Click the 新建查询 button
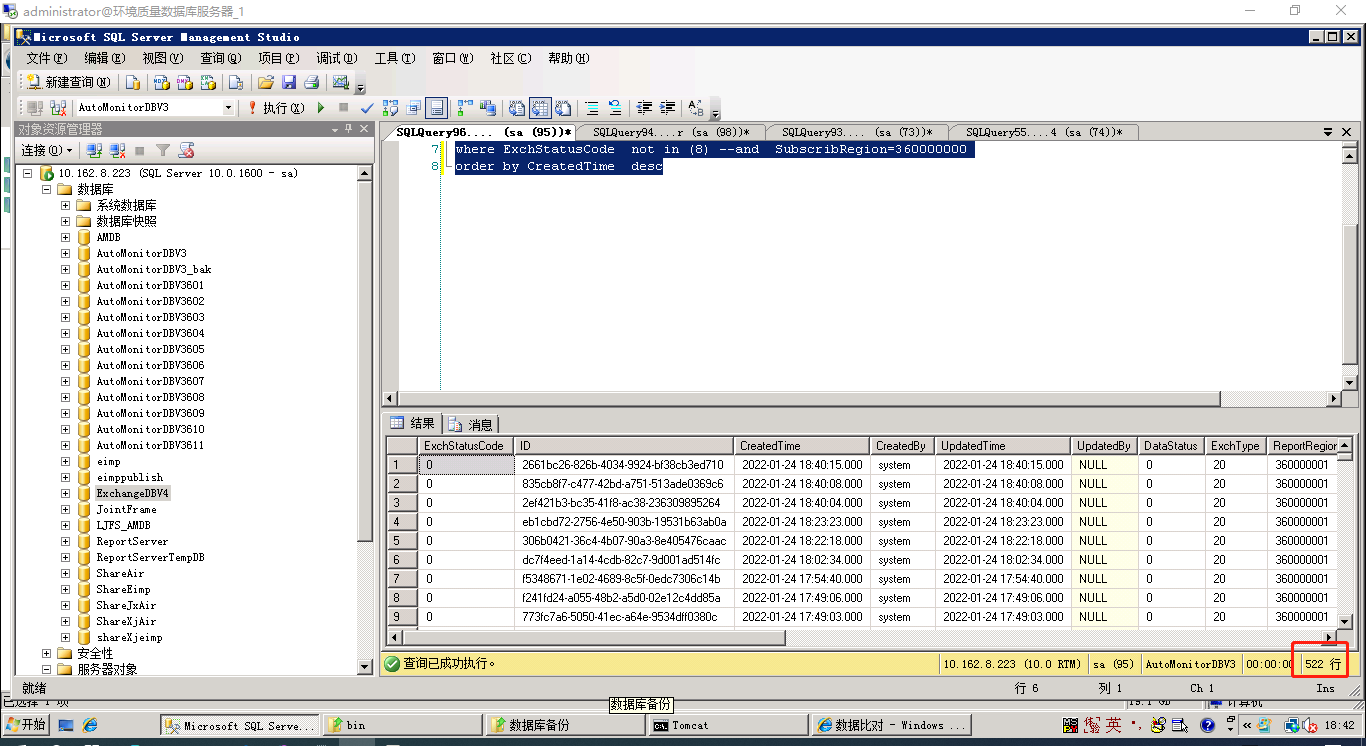 [x=69, y=82]
